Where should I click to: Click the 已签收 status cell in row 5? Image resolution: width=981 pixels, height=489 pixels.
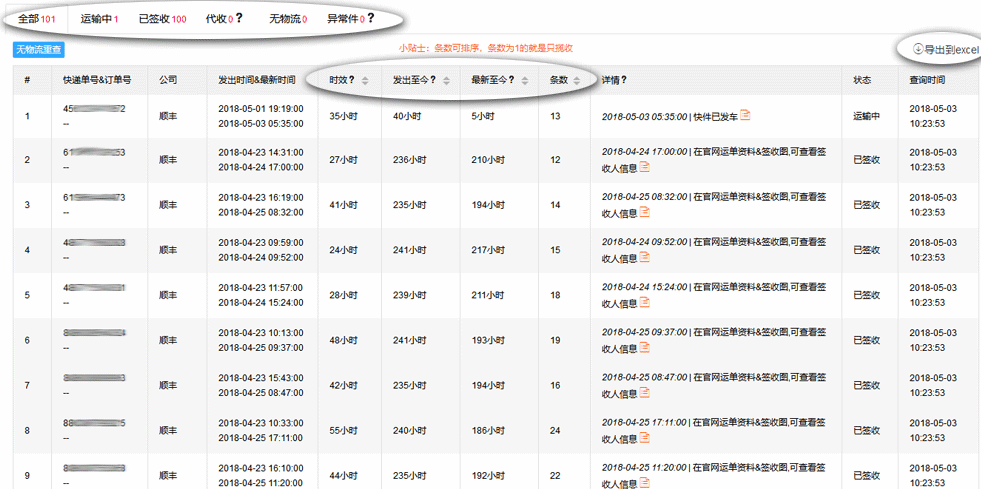866,295
